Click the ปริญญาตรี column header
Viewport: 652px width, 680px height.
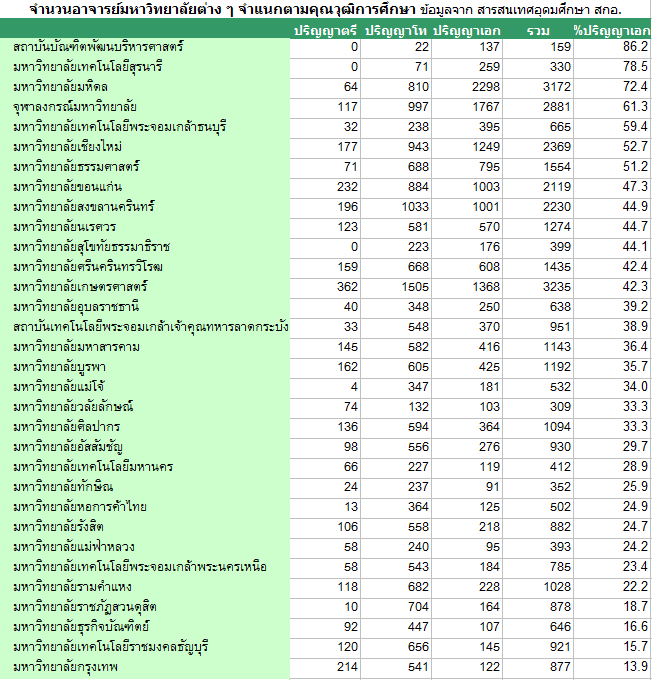click(325, 31)
